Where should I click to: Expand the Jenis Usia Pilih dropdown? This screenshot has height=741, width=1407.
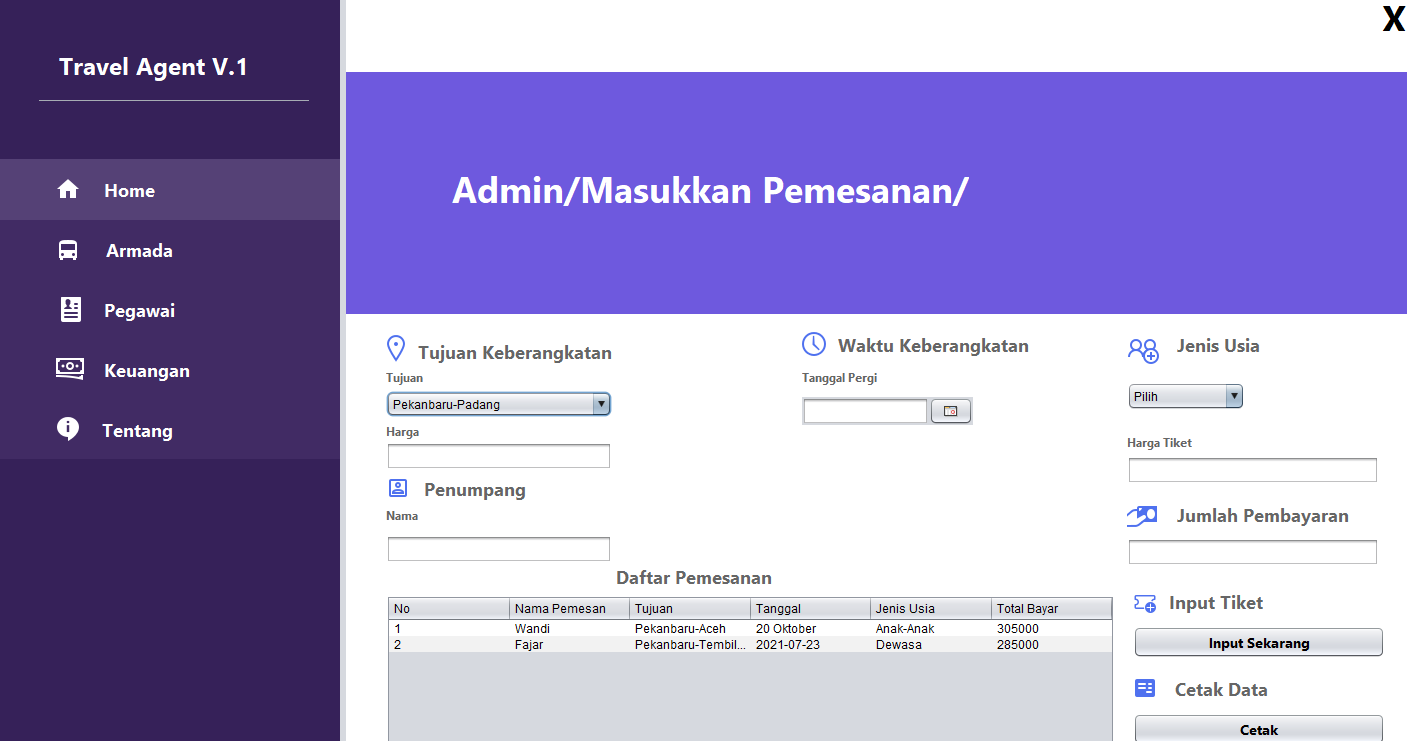pos(1186,396)
